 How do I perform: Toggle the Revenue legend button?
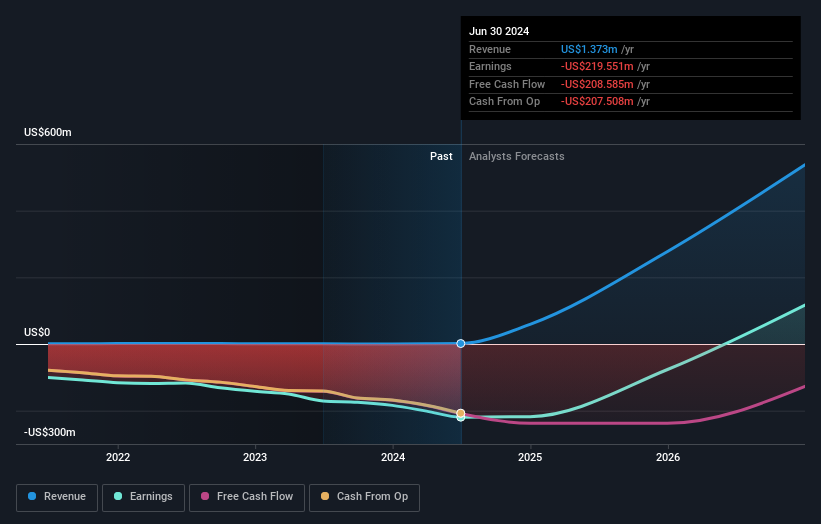[x=57, y=497]
